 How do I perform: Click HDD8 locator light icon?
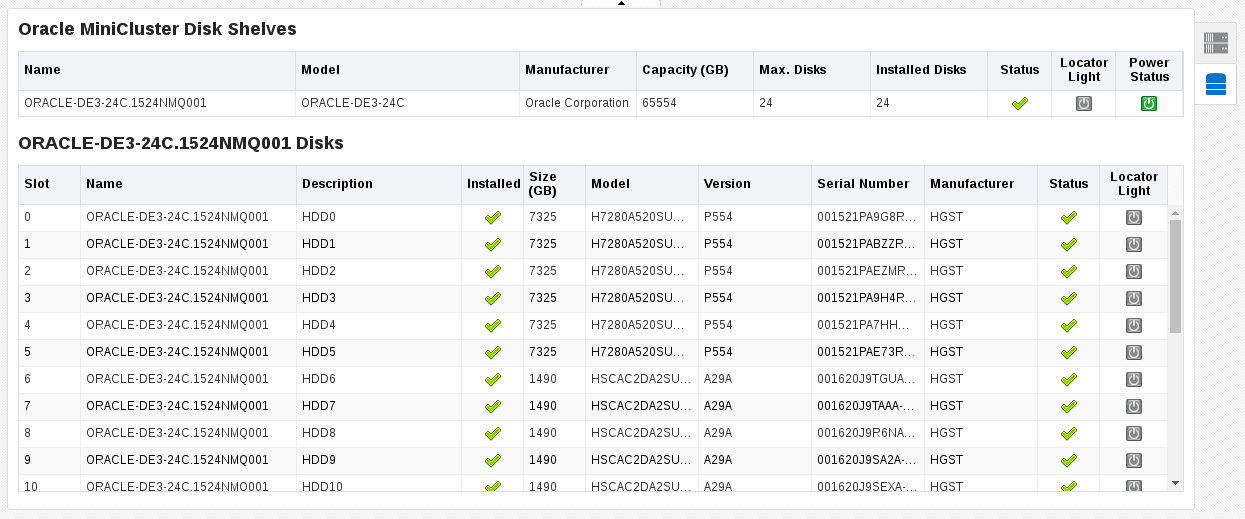pyautogui.click(x=1134, y=433)
